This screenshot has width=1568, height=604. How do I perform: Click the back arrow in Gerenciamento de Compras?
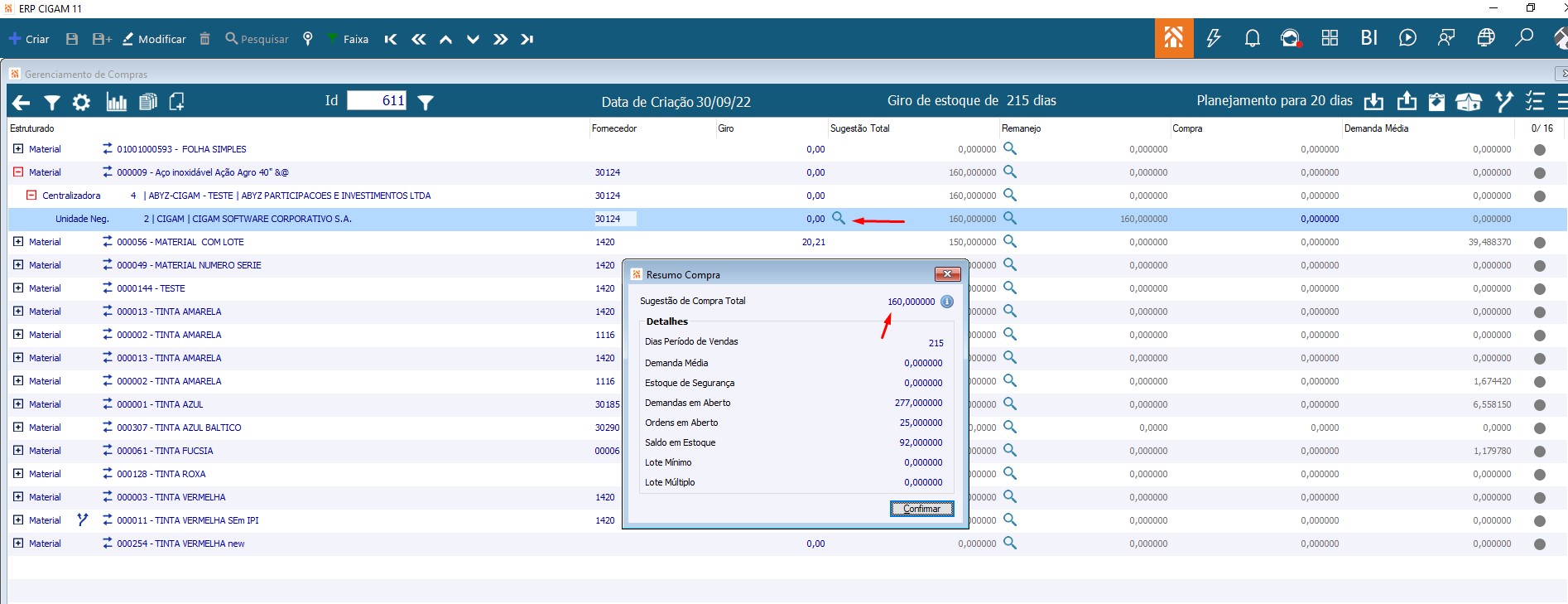pos(21,102)
